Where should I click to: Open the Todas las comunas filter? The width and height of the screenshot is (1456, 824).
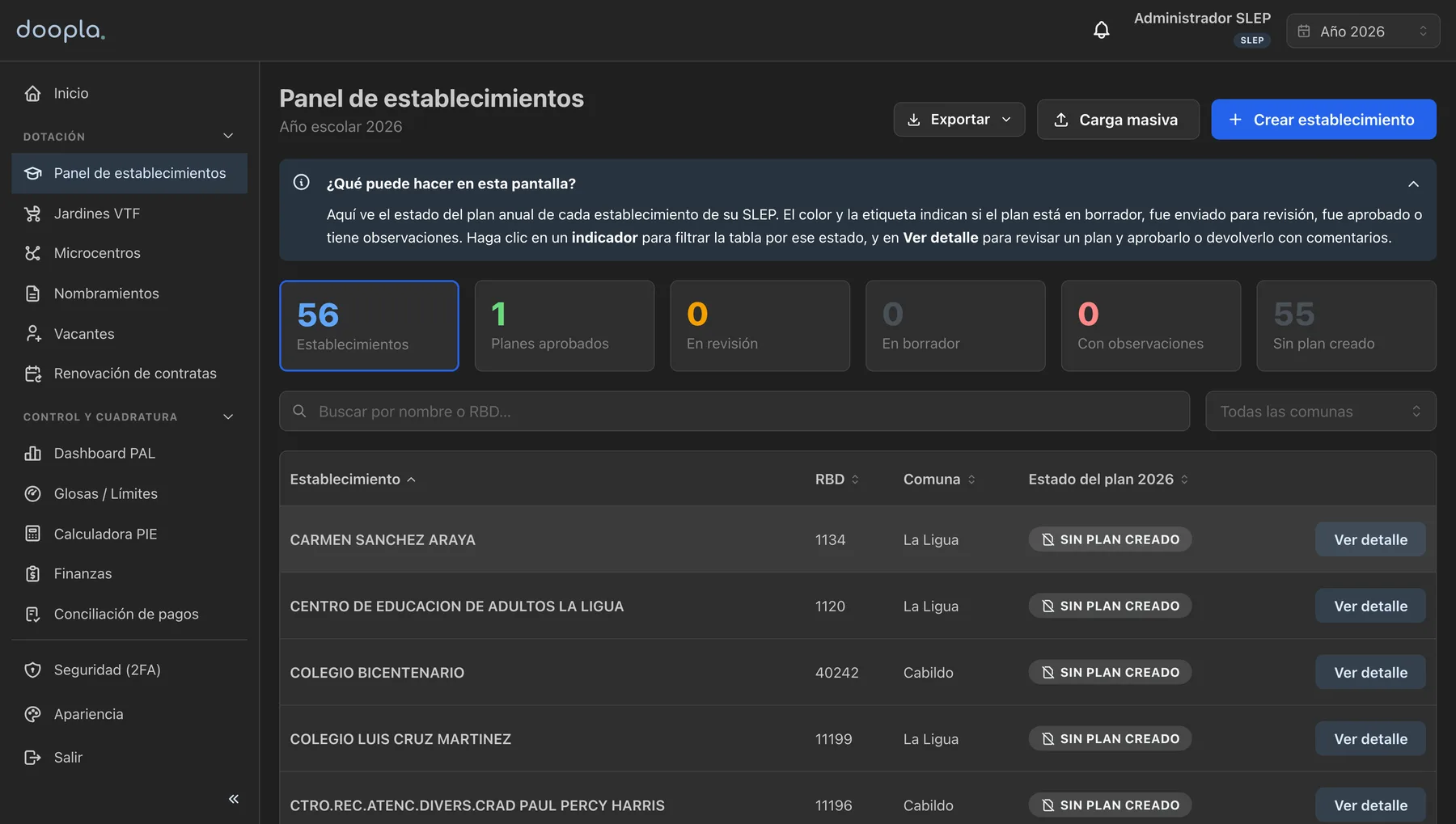coord(1320,412)
